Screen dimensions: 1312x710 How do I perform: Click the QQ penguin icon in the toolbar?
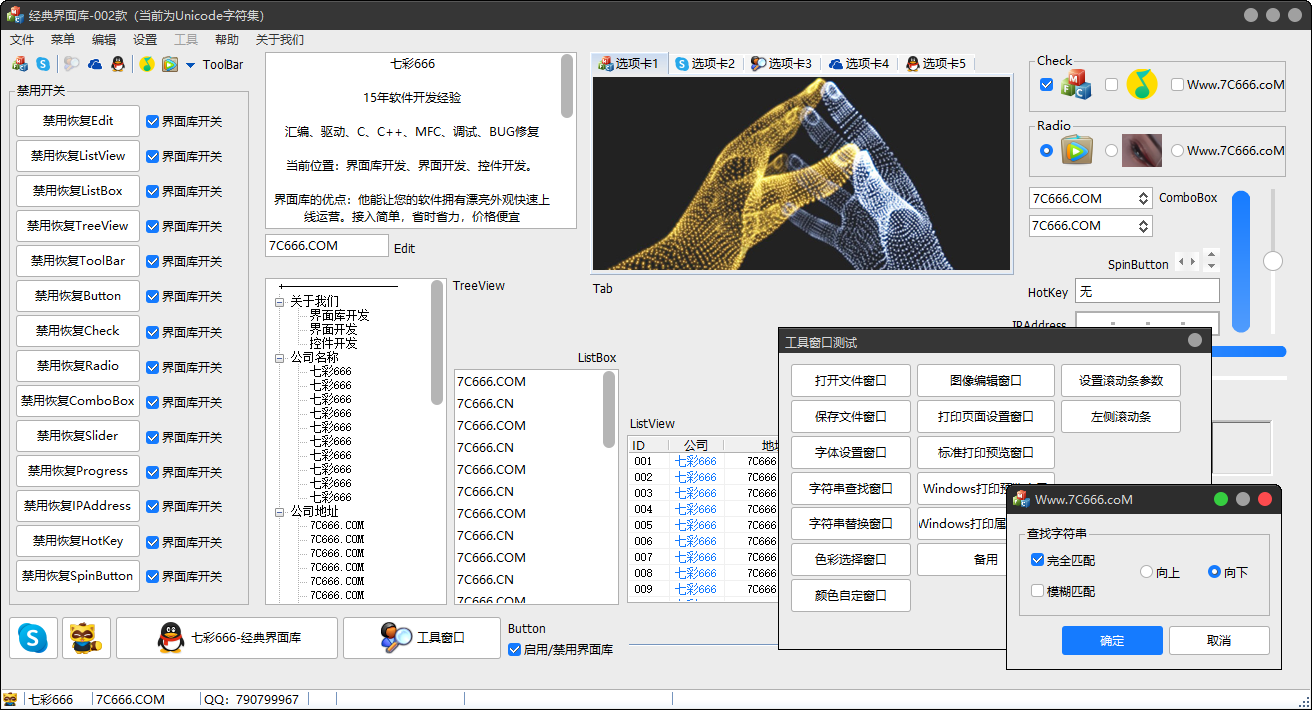click(x=118, y=64)
